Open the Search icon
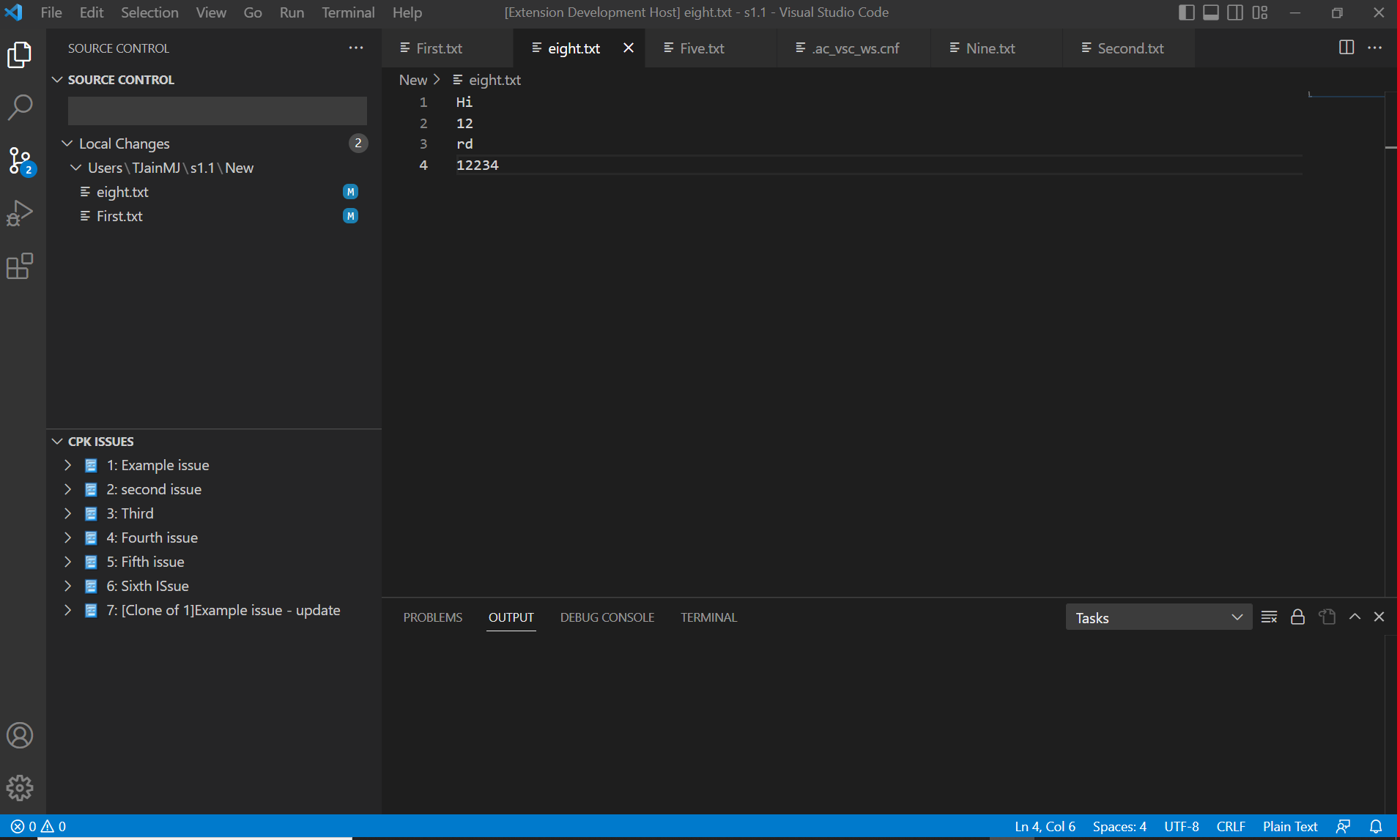 click(x=20, y=107)
